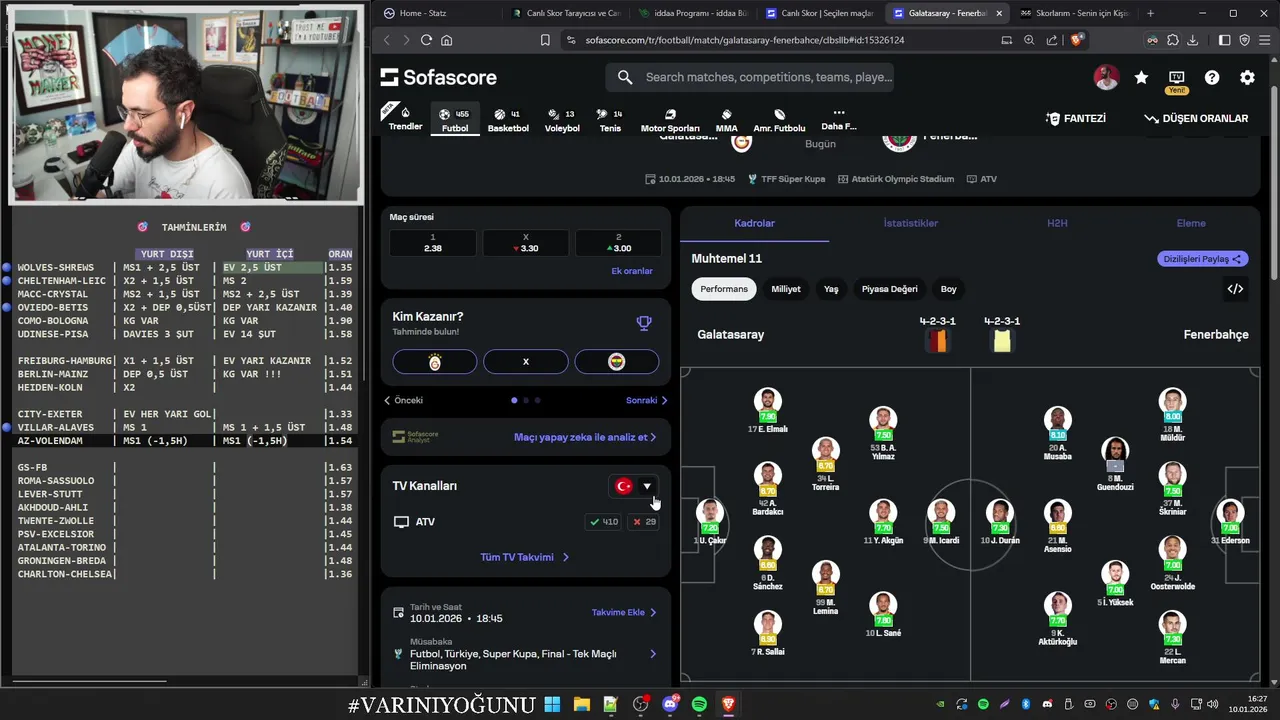Open Sofascore help question mark icon
Image resolution: width=1280 pixels, height=720 pixels.
1212,77
